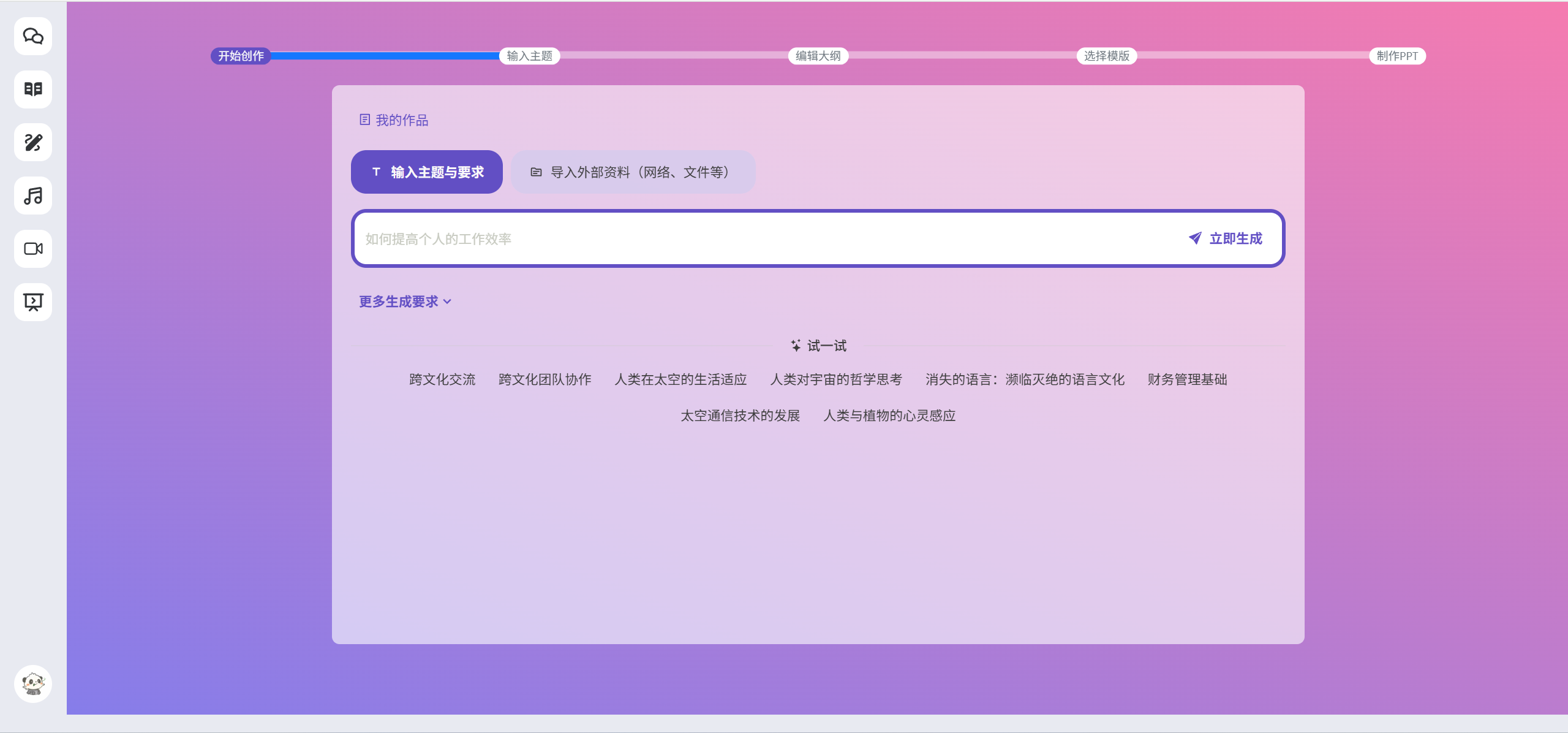
Task: Click the open book reading icon
Action: [33, 89]
